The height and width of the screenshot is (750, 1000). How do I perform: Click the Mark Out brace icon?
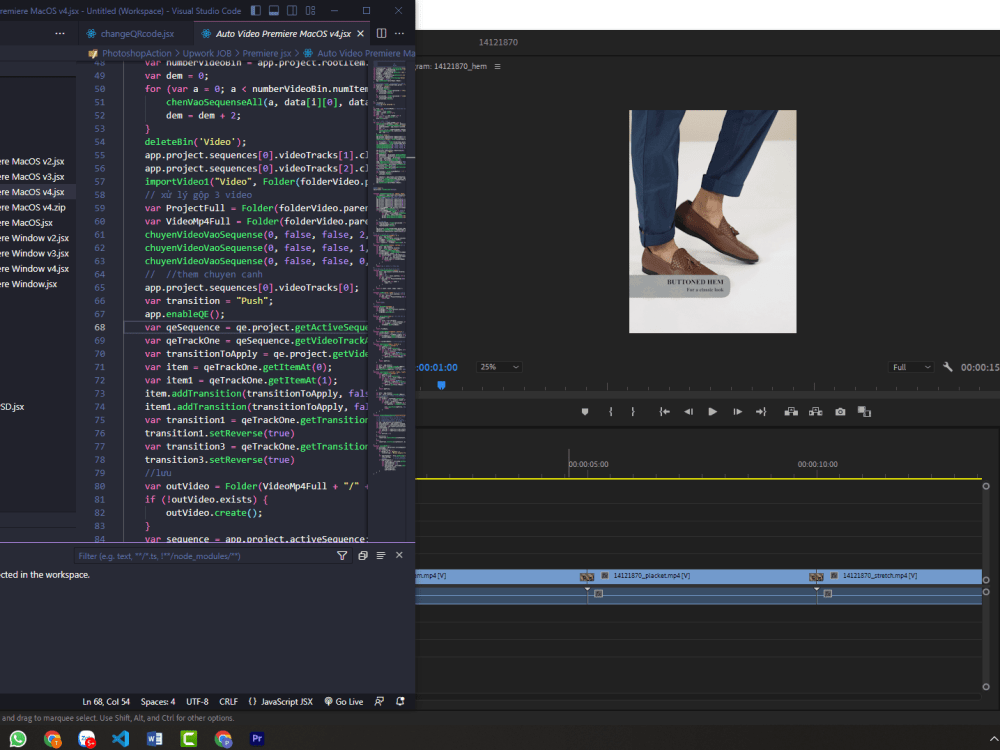pyautogui.click(x=632, y=411)
